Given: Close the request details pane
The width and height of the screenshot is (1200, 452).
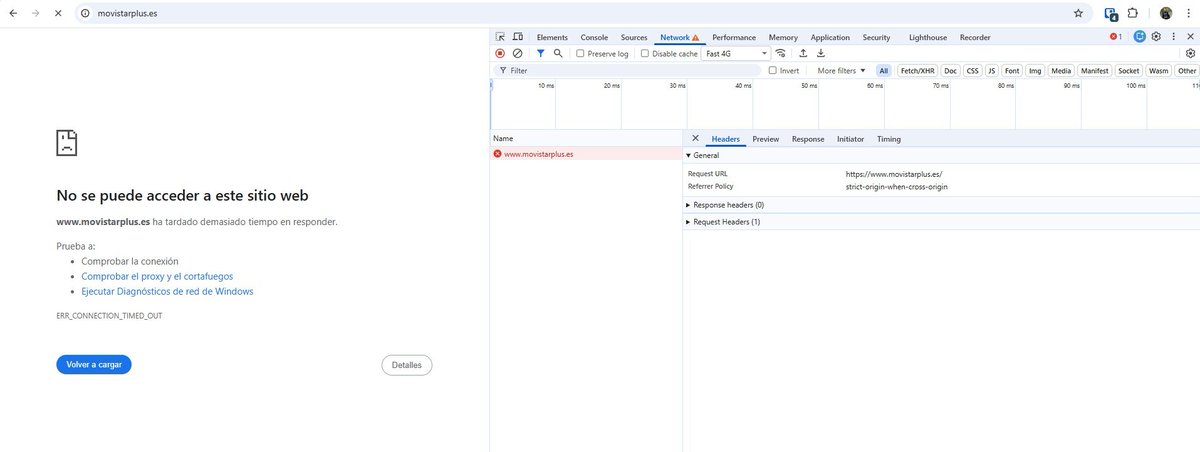Looking at the screenshot, I should [x=695, y=138].
